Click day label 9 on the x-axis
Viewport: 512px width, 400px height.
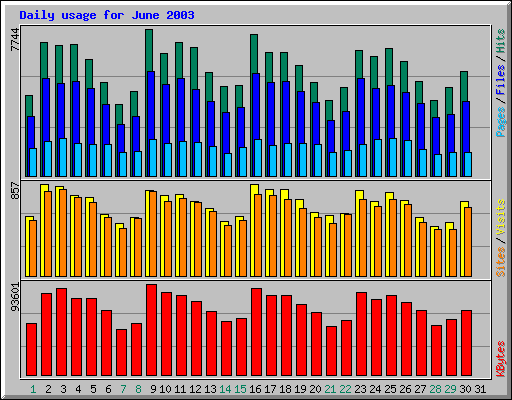[x=153, y=389]
